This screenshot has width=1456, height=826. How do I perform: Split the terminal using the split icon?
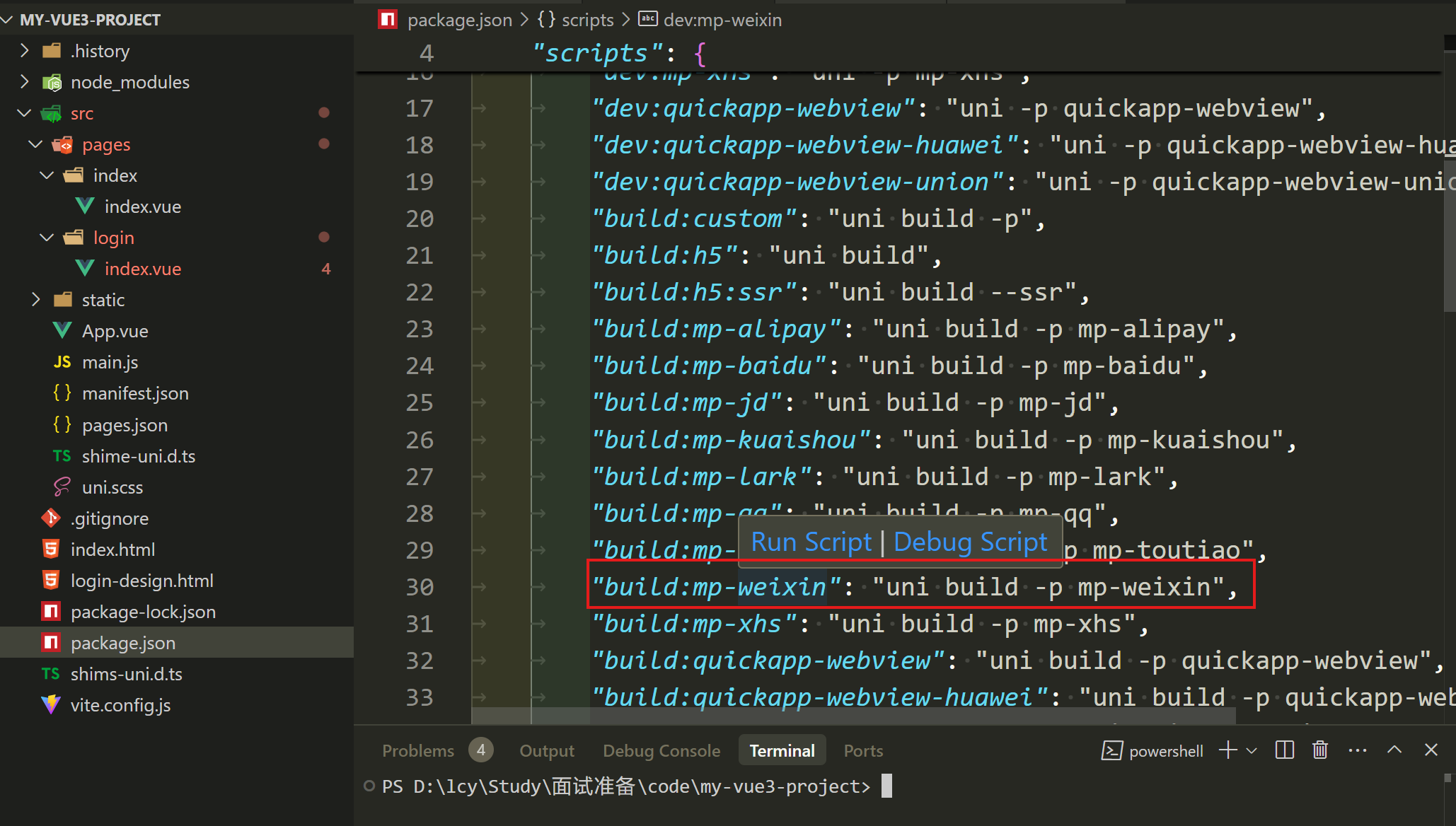pos(1284,750)
